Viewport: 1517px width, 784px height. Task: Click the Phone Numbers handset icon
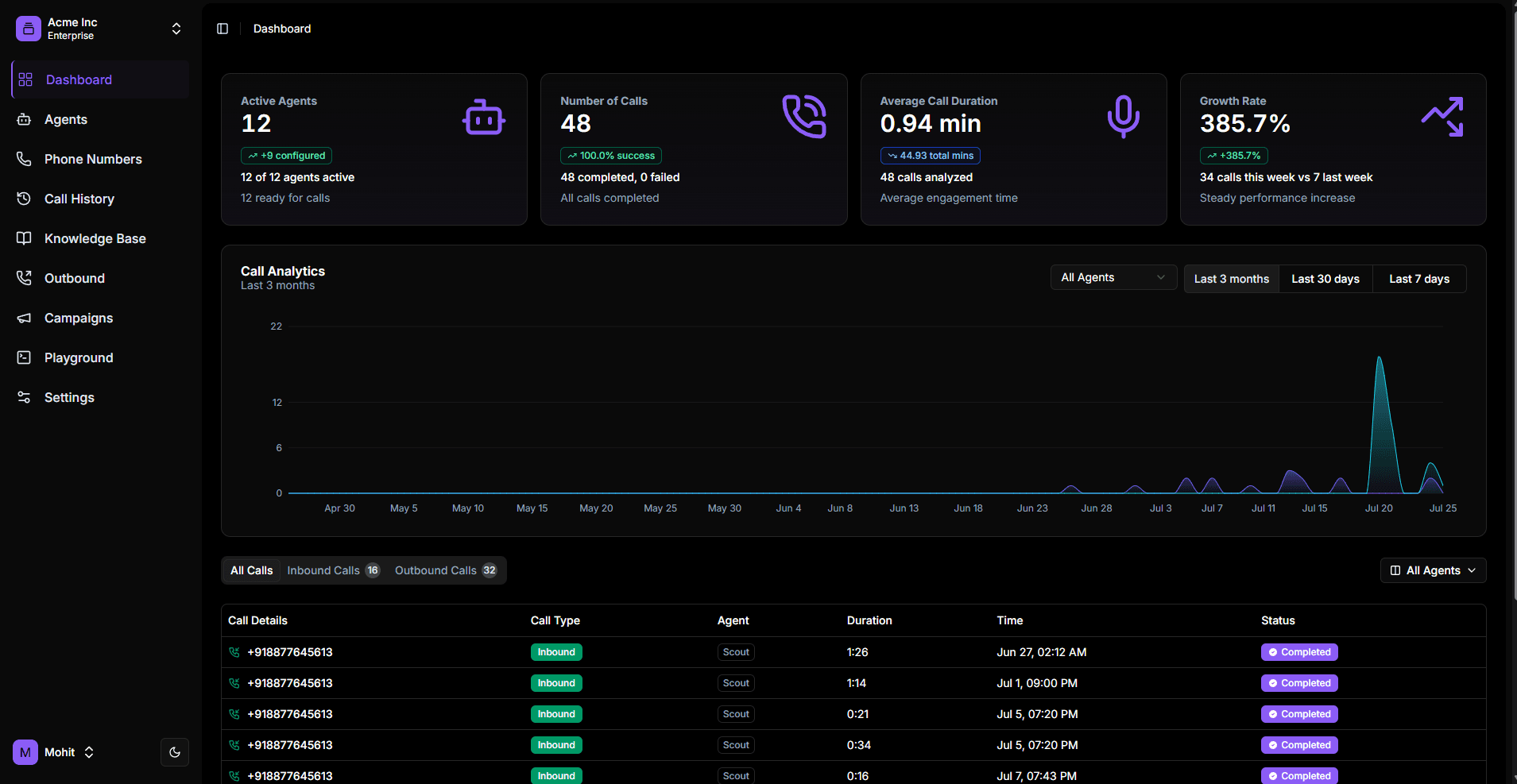click(x=25, y=159)
